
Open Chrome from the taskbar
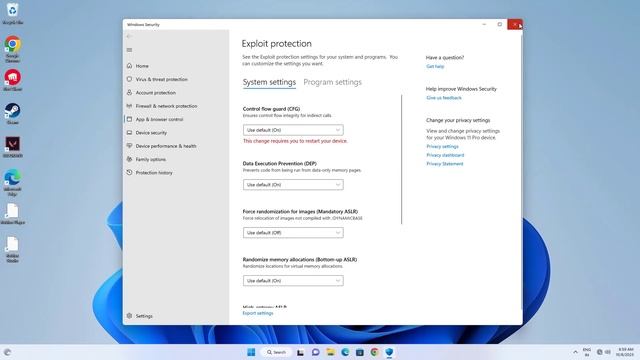pyautogui.click(x=374, y=352)
